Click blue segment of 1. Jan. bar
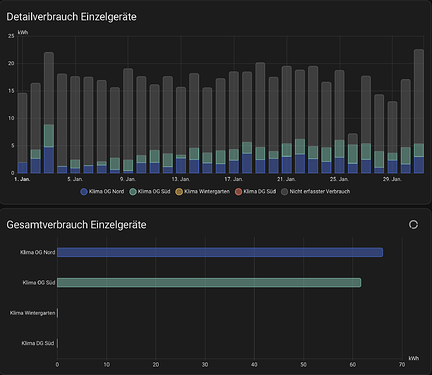This screenshot has width=432, height=375. click(x=22, y=168)
